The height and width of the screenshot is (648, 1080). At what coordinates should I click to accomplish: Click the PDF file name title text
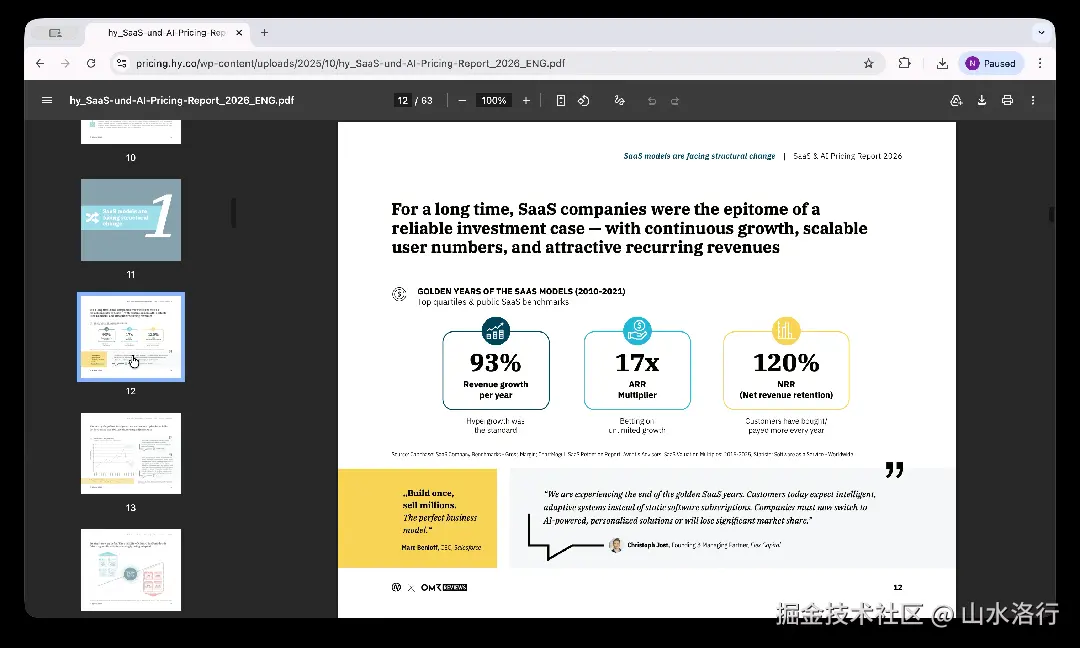point(181,101)
